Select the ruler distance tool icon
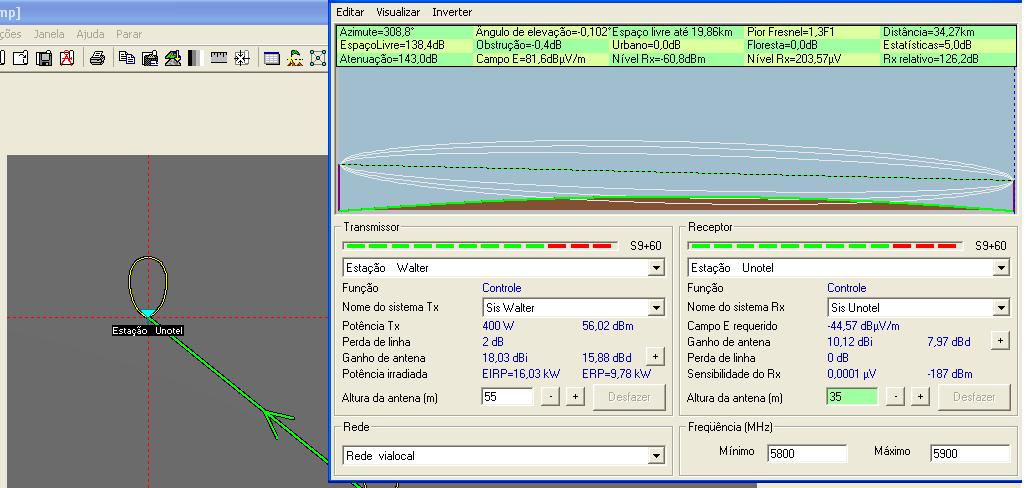Screen dimensions: 1026x488 [219, 58]
